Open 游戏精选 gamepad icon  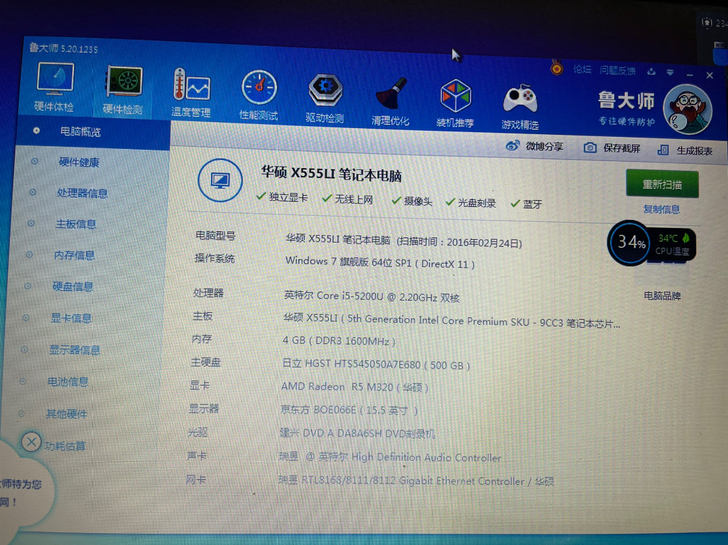coord(520,106)
